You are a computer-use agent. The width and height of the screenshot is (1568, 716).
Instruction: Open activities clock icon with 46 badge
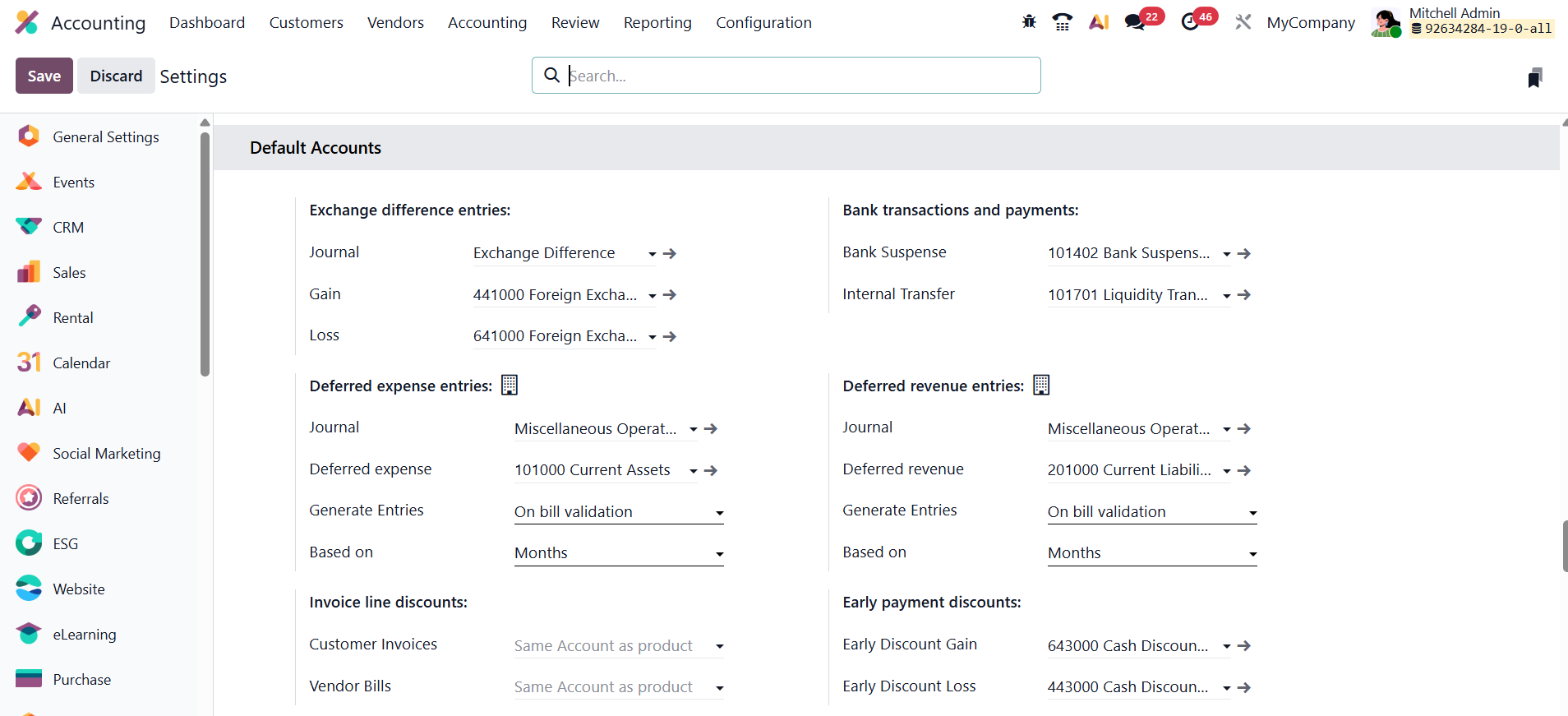point(1190,22)
